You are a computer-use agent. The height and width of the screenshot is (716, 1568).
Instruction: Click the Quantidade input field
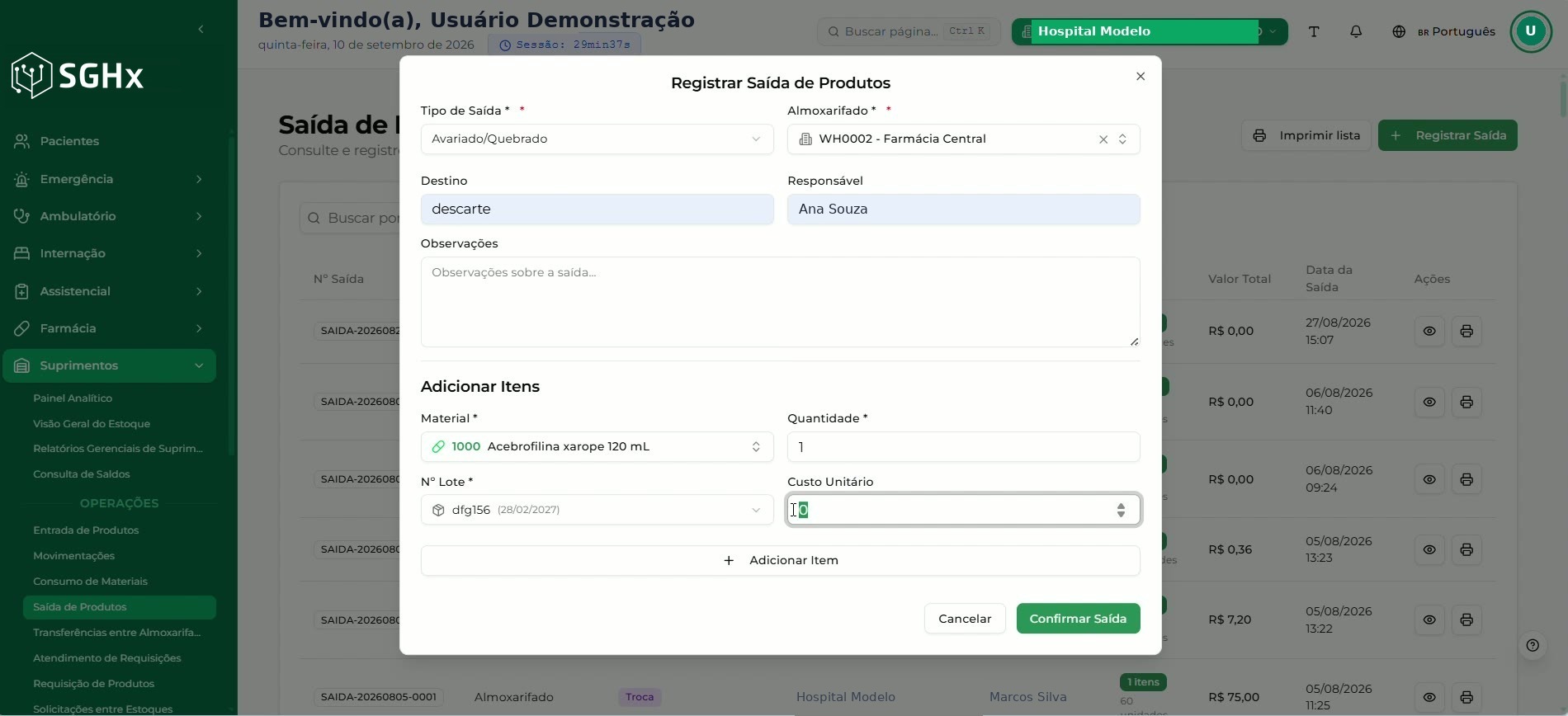tap(963, 446)
